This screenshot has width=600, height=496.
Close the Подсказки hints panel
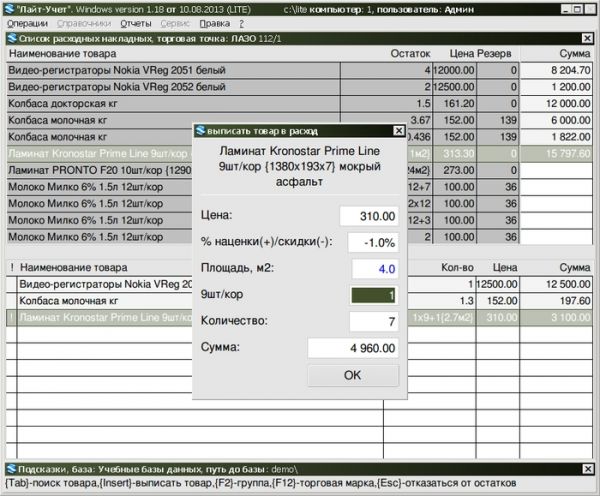[x=589, y=469]
